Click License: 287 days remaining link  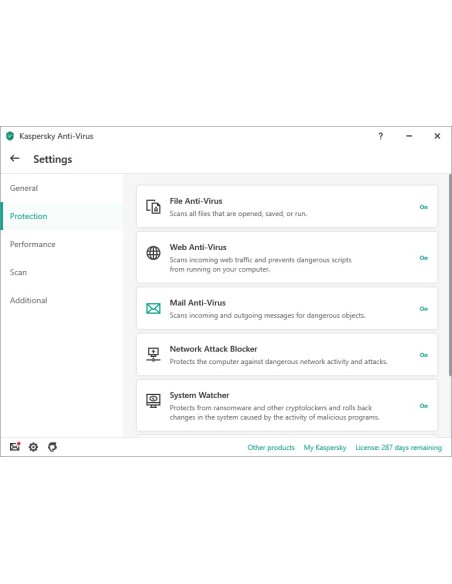click(398, 447)
